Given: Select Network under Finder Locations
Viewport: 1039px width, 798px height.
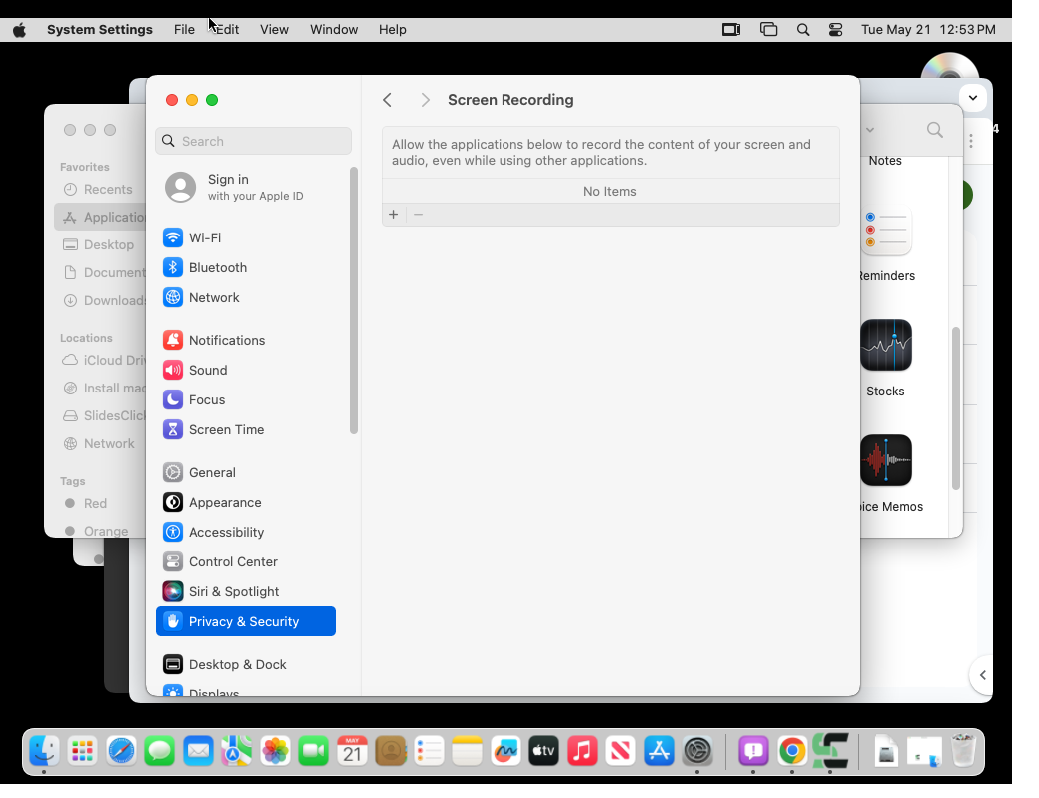Looking at the screenshot, I should [x=99, y=443].
